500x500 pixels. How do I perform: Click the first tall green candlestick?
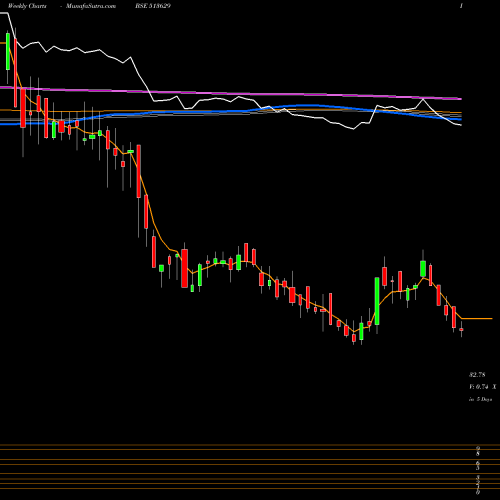tap(8, 51)
